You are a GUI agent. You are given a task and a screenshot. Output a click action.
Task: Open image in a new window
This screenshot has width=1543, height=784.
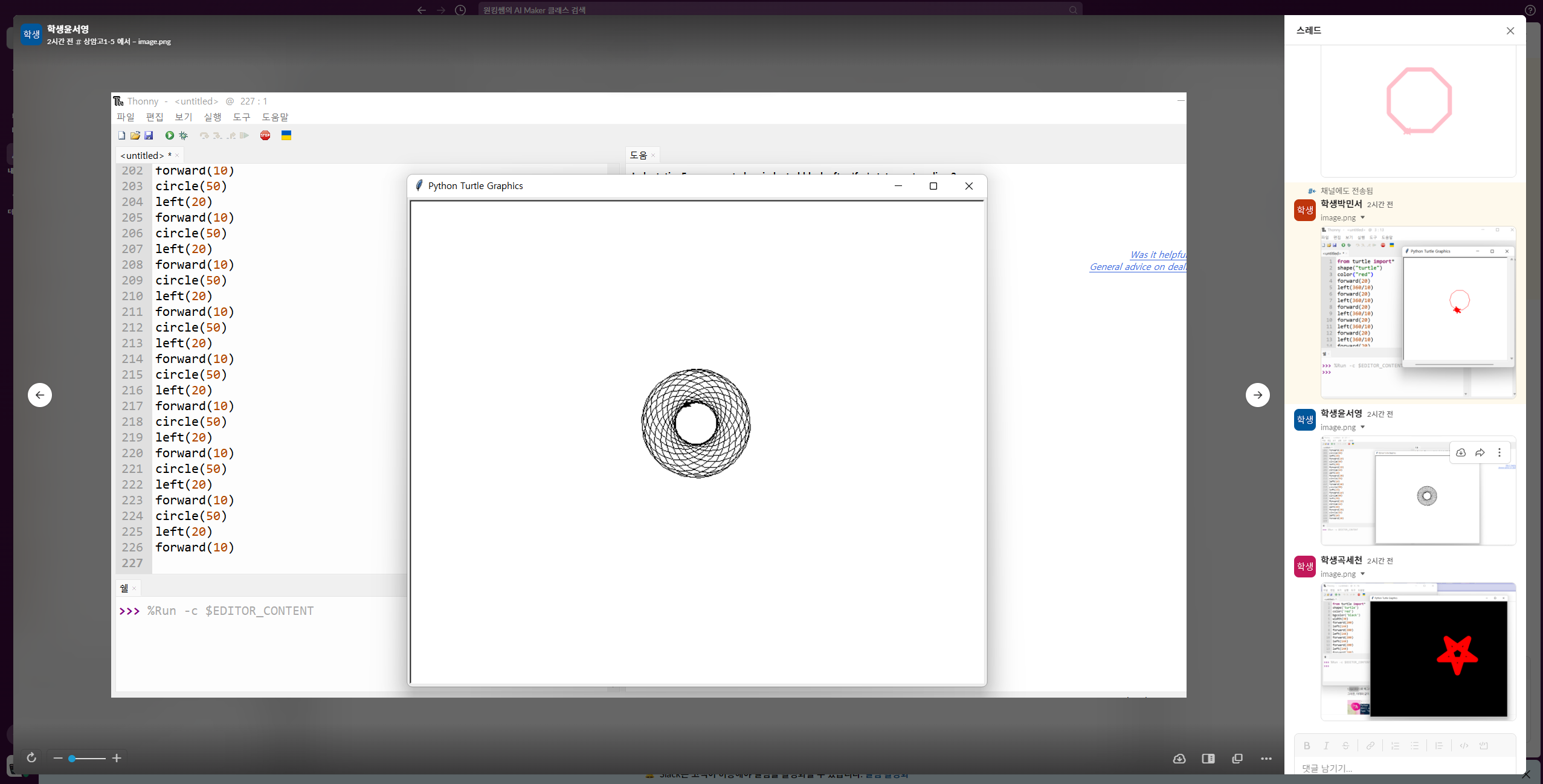pyautogui.click(x=1237, y=759)
